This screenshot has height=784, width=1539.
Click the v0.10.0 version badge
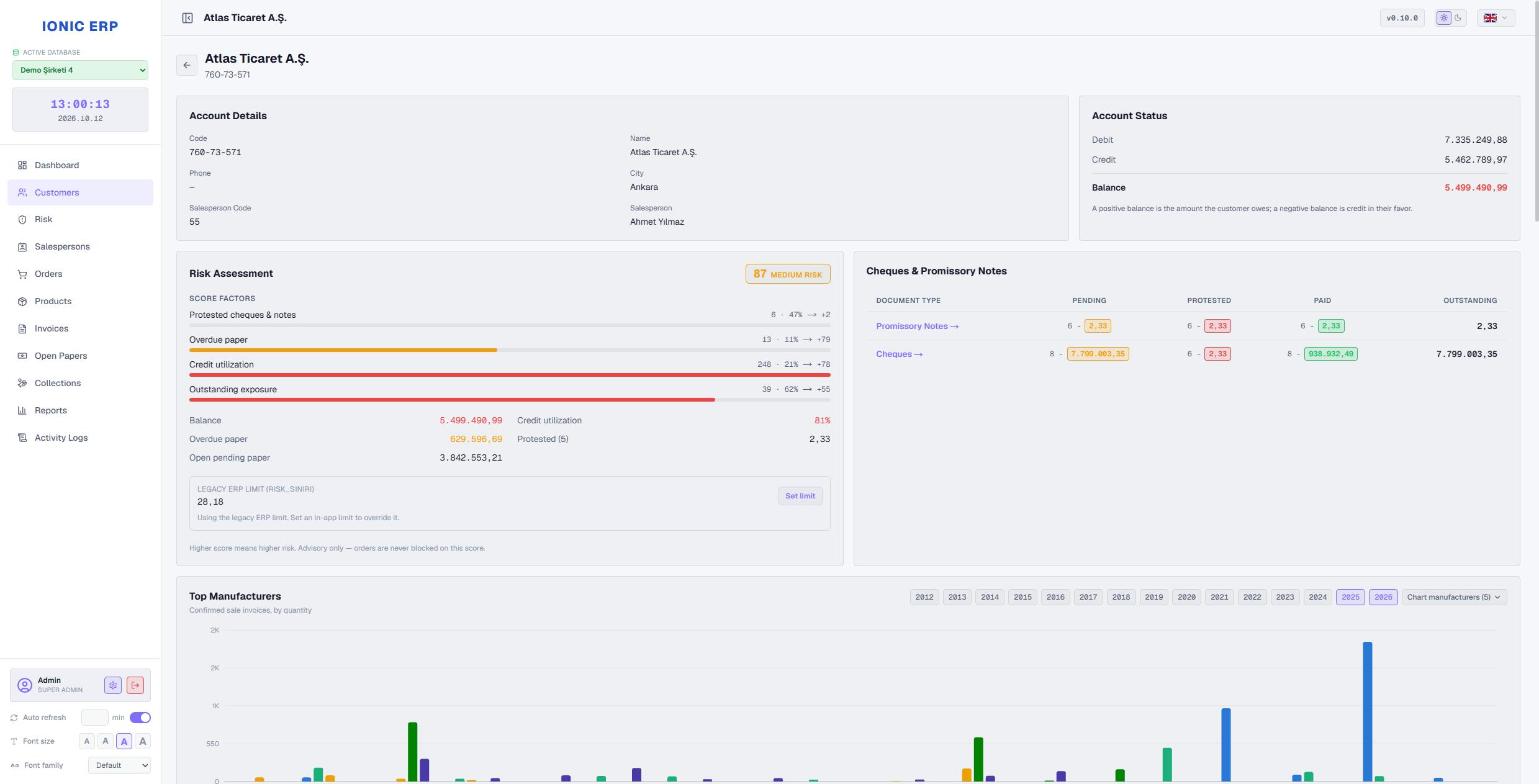coord(1402,18)
